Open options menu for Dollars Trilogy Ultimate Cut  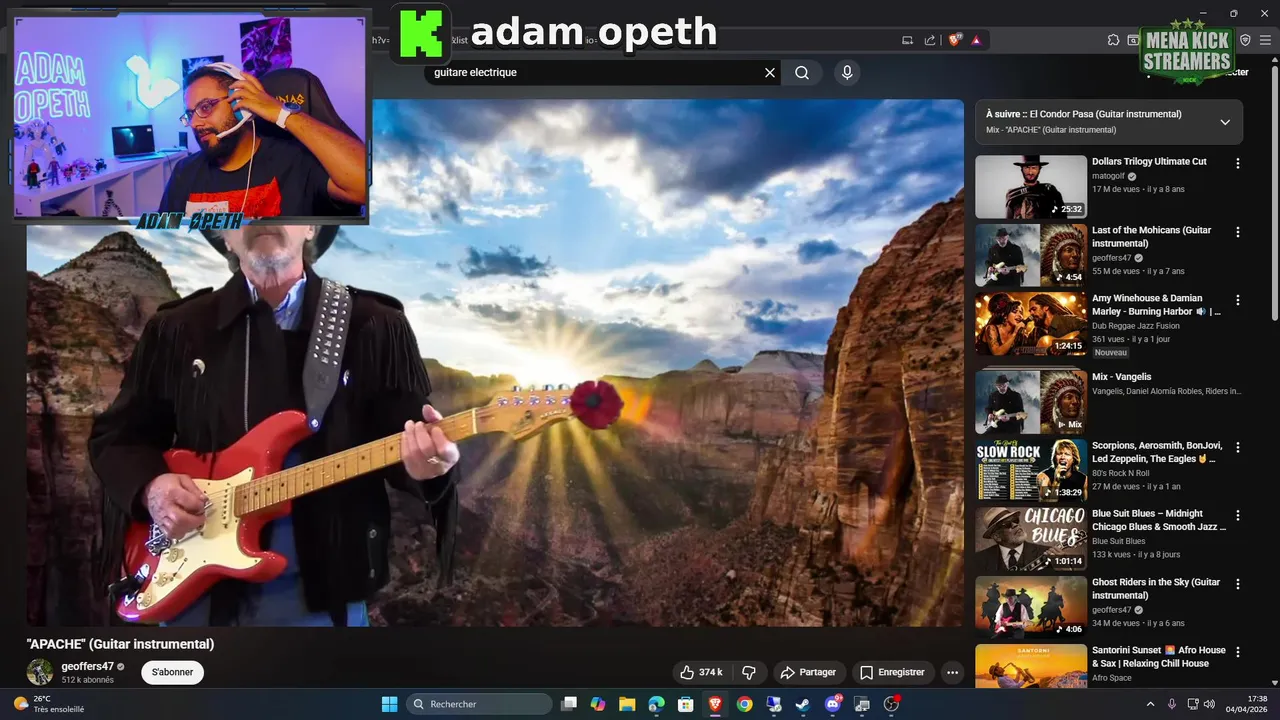coord(1238,163)
